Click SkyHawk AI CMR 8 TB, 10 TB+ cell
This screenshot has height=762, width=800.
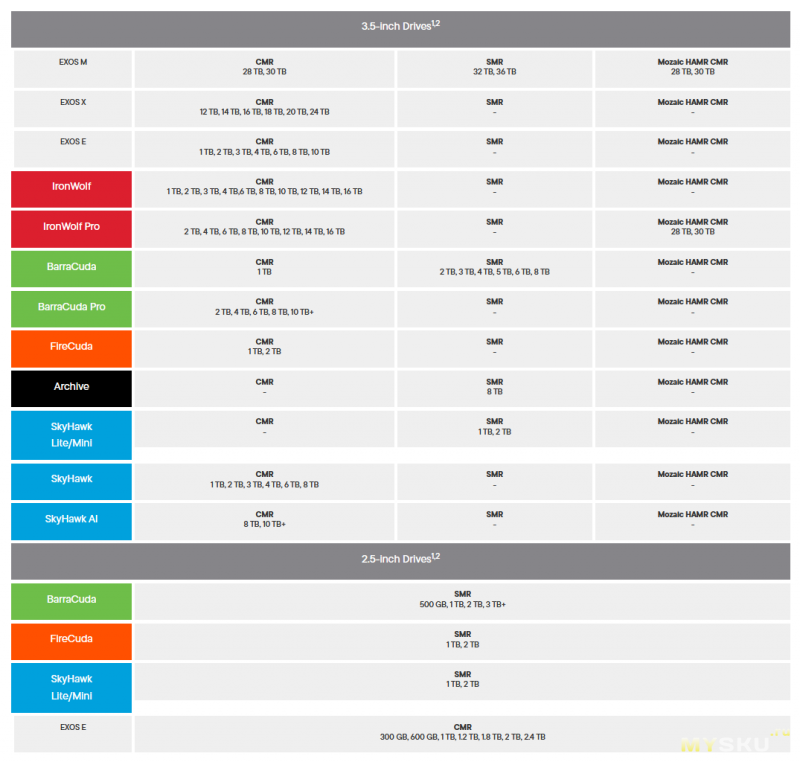pyautogui.click(x=264, y=520)
